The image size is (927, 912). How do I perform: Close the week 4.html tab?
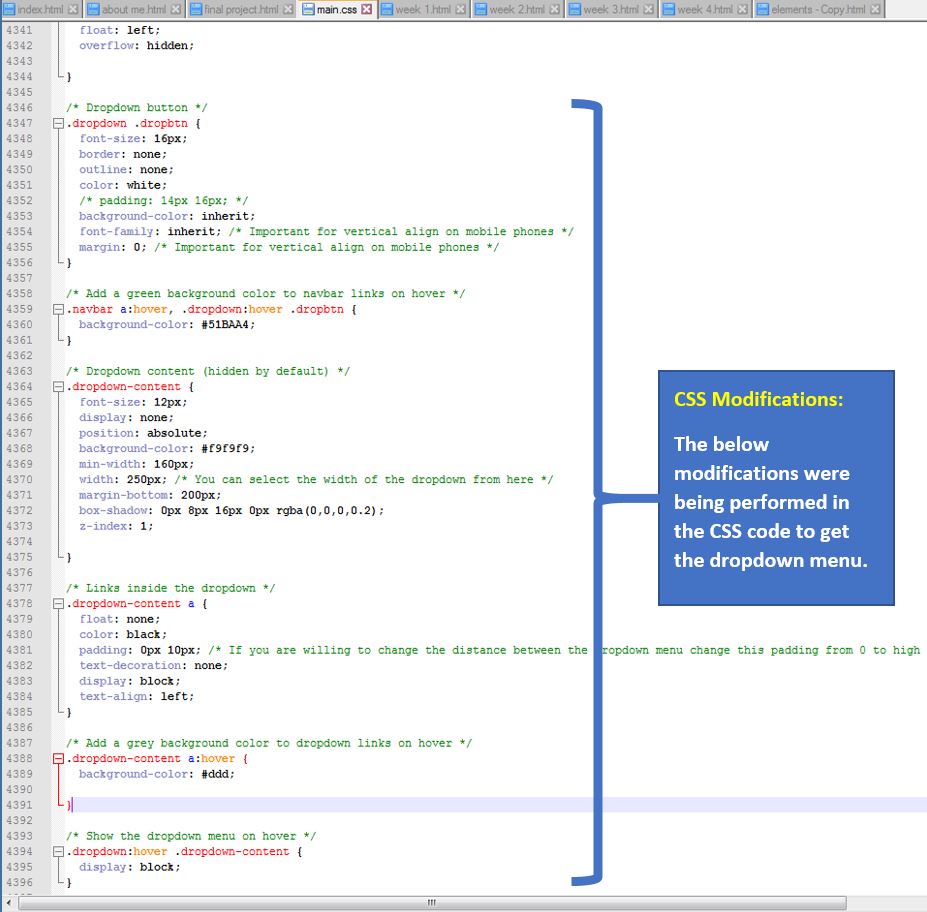743,9
